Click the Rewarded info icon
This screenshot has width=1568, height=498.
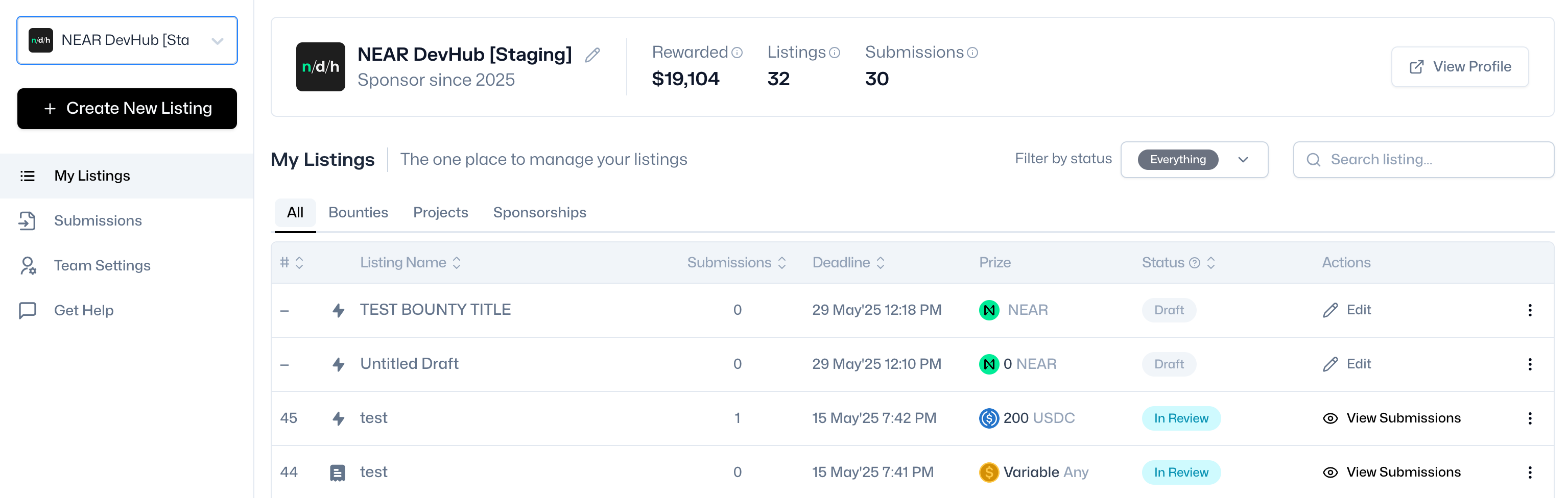(x=737, y=53)
